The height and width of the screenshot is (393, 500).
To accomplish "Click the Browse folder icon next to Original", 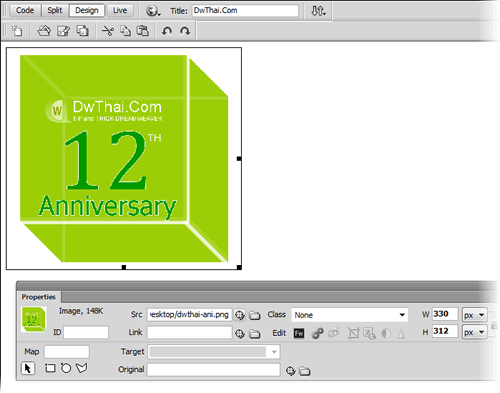I will coord(305,371).
